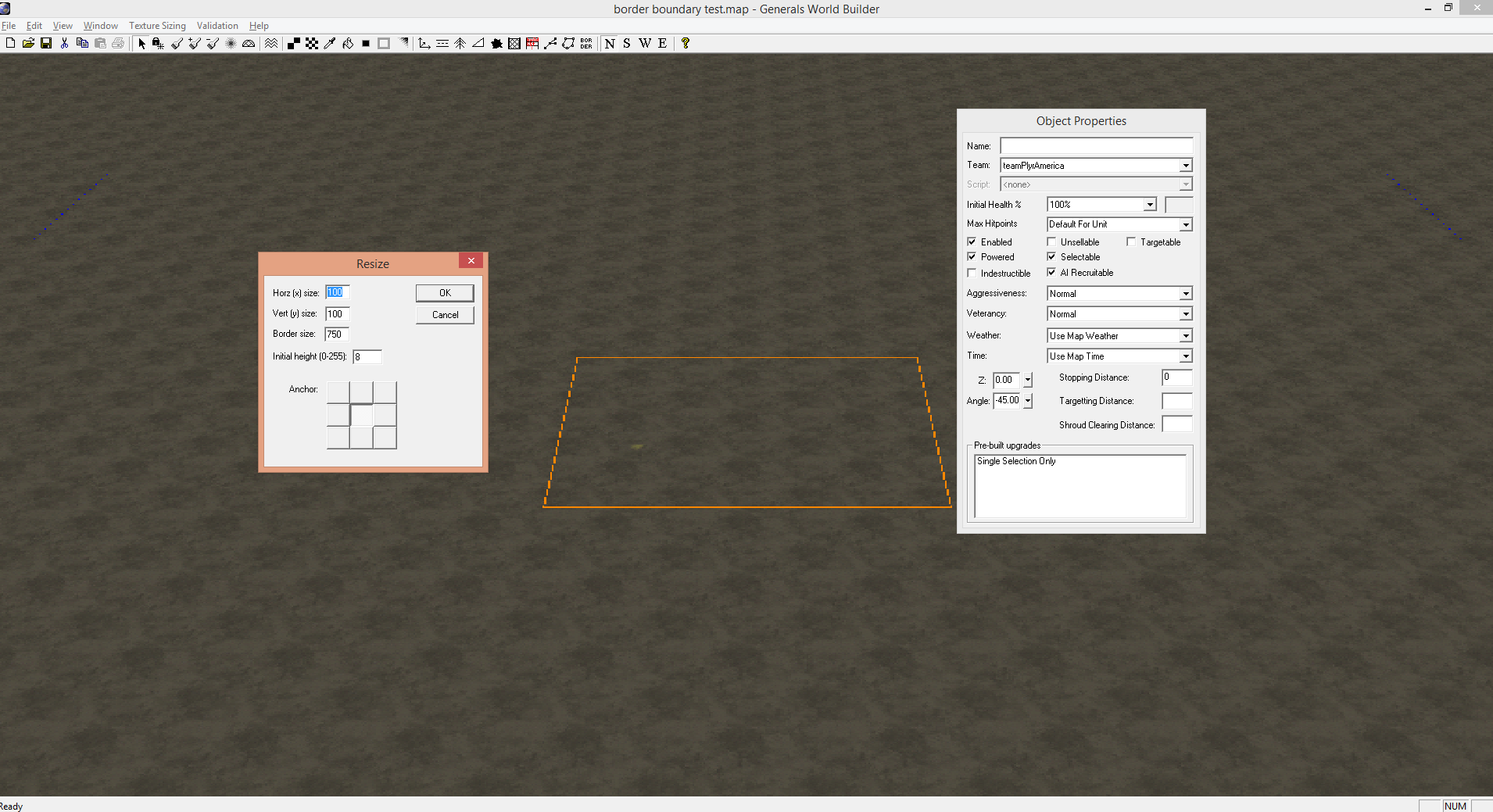Toggle the AI Recruitable checkbox
Image resolution: width=1493 pixels, height=812 pixels.
pyautogui.click(x=1051, y=272)
